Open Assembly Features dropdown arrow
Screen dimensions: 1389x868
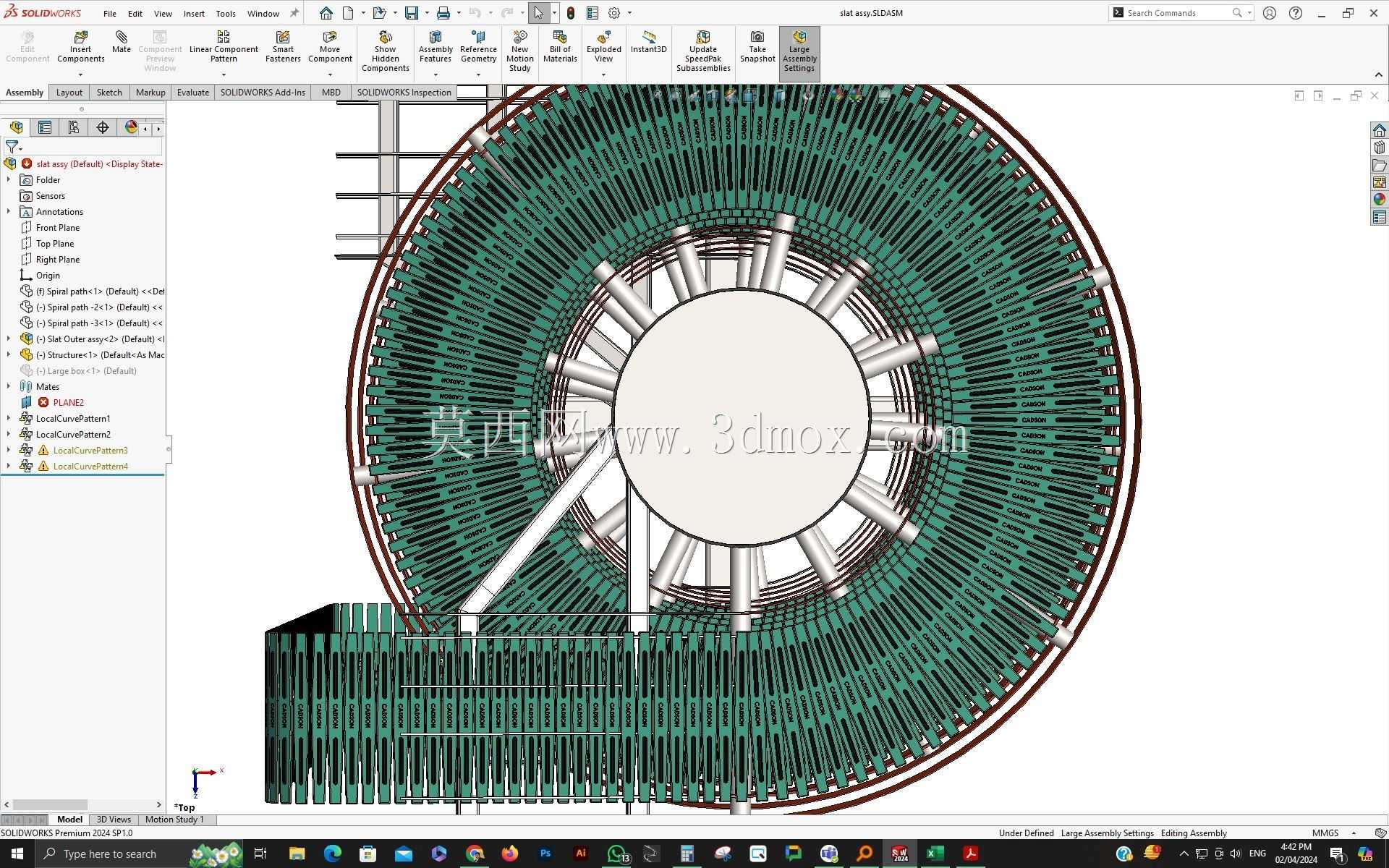click(x=436, y=75)
